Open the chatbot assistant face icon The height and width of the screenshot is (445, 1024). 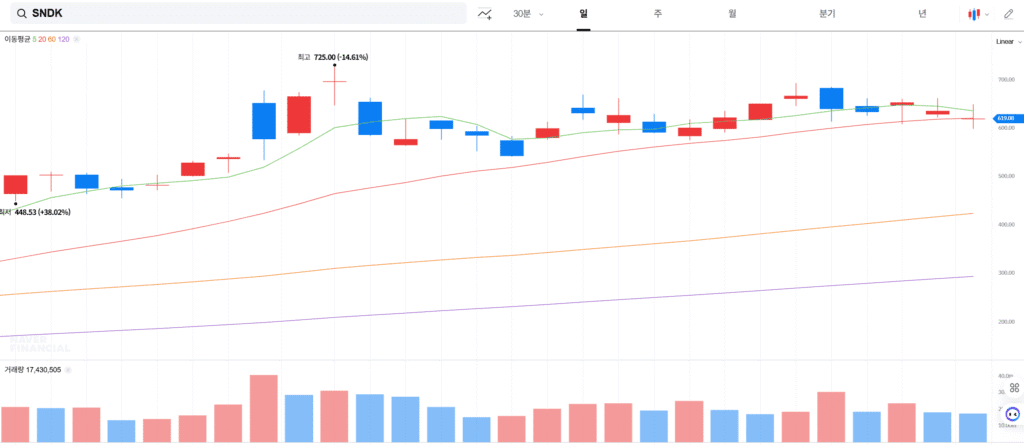(1012, 414)
